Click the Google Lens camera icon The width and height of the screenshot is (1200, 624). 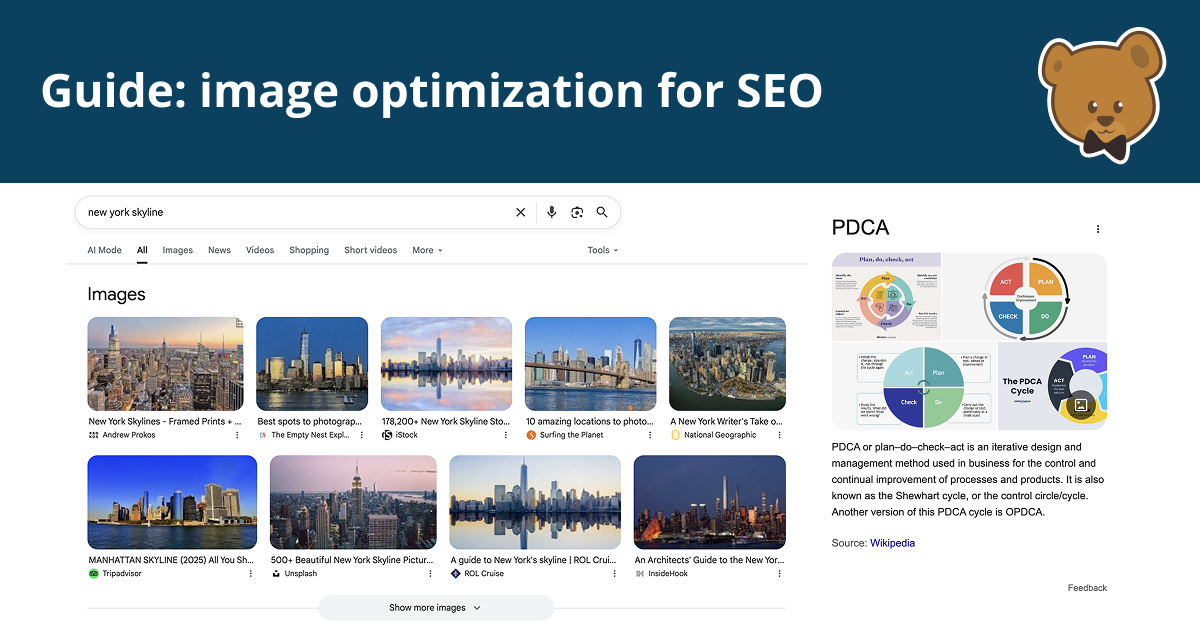click(x=577, y=212)
